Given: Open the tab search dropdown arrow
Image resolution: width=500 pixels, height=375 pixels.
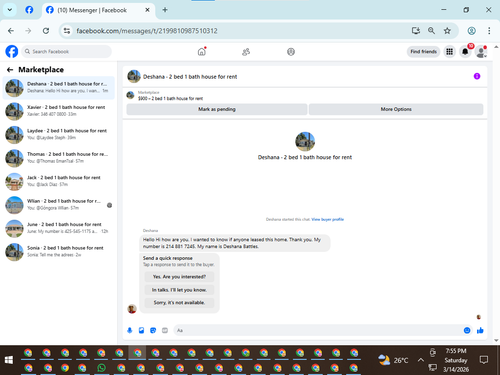Looking at the screenshot, I should (10, 10).
